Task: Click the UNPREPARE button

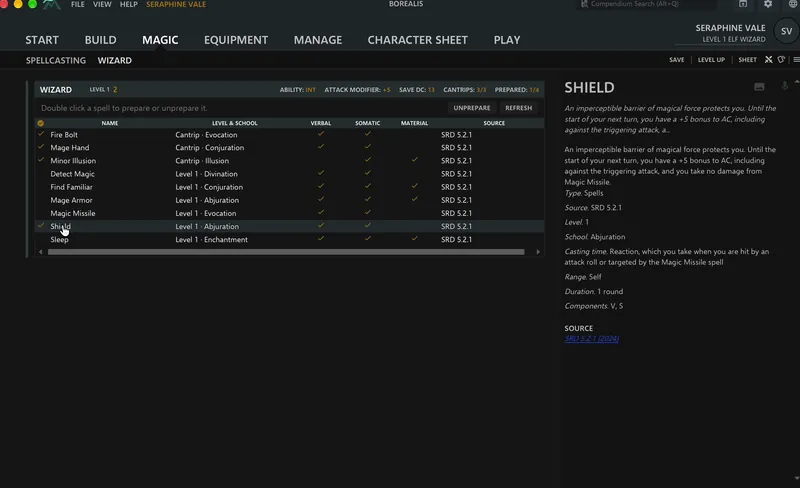Action: (x=471, y=108)
